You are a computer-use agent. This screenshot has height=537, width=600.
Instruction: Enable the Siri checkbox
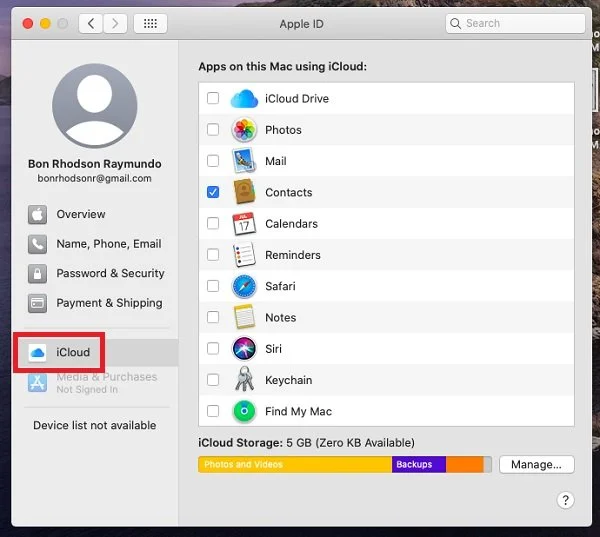click(x=213, y=348)
